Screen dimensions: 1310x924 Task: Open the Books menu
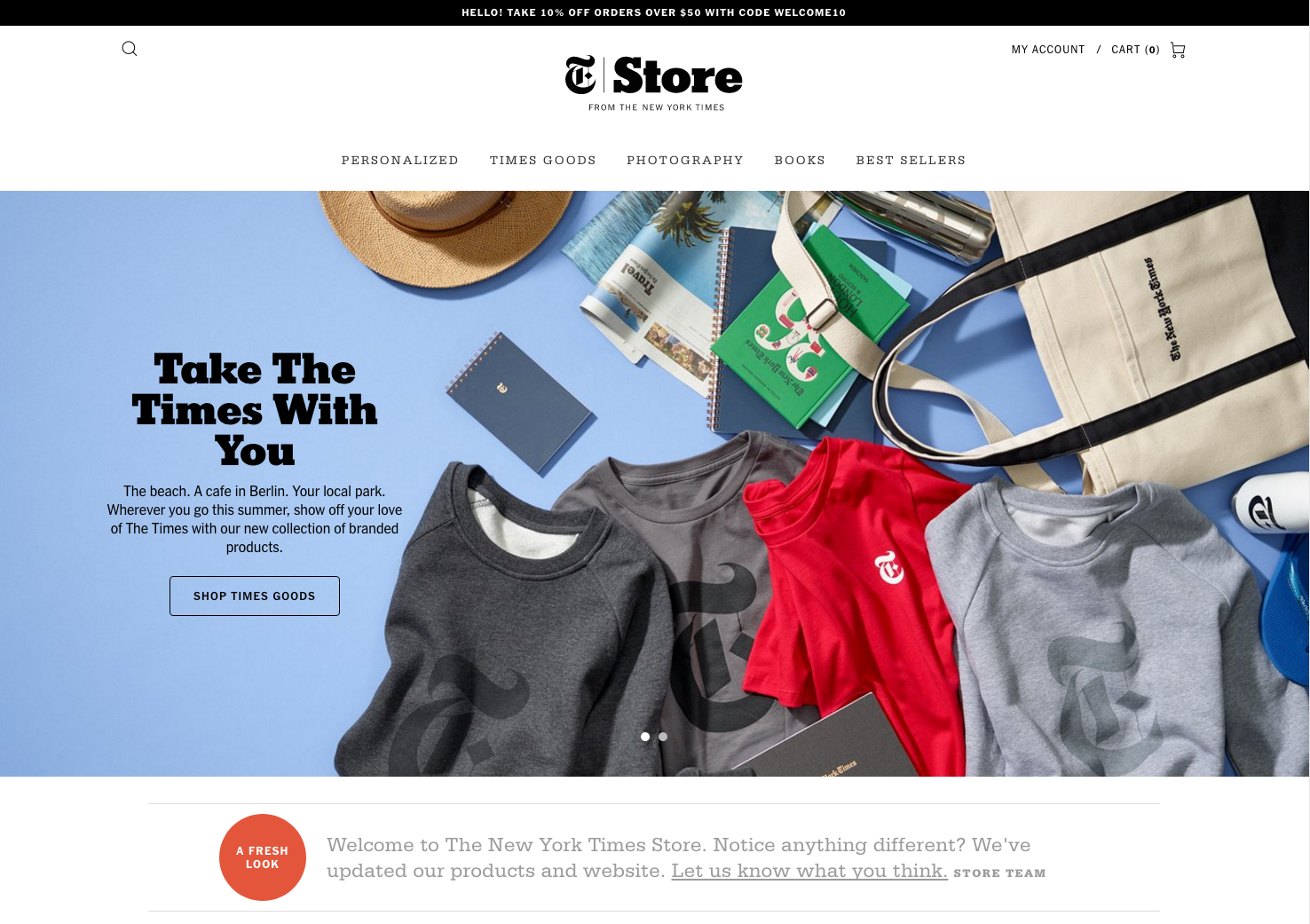800,161
